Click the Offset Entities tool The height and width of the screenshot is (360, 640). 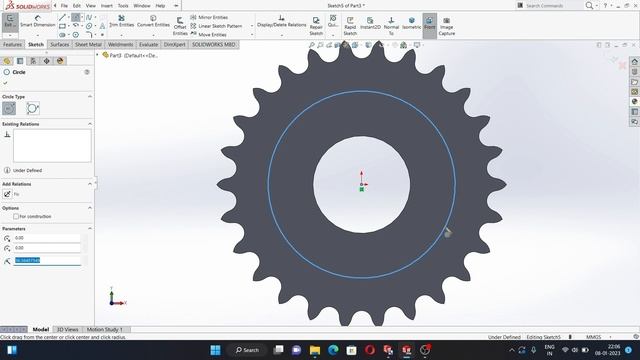(180, 26)
